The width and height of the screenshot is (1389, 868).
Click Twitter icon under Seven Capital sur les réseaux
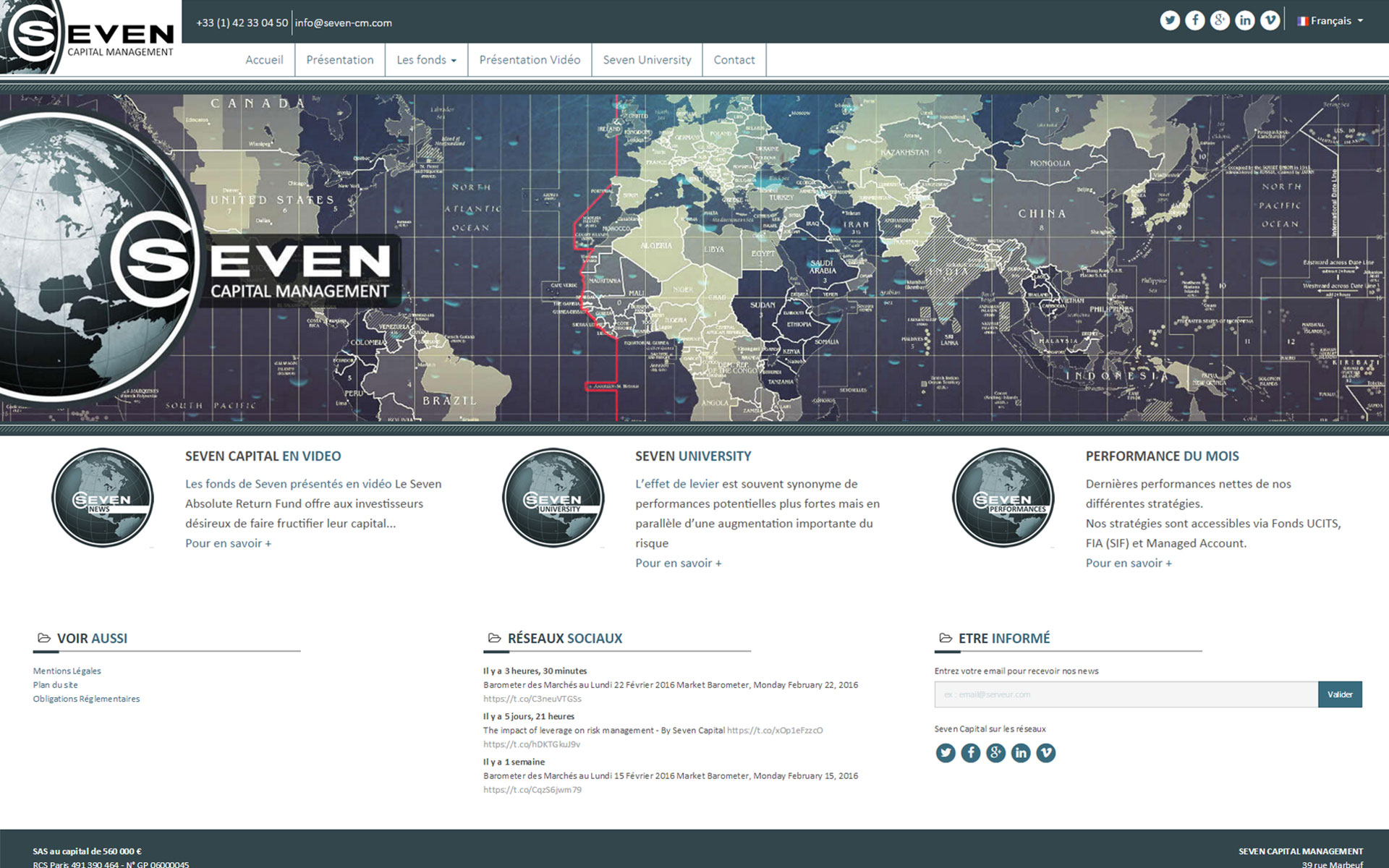[946, 753]
